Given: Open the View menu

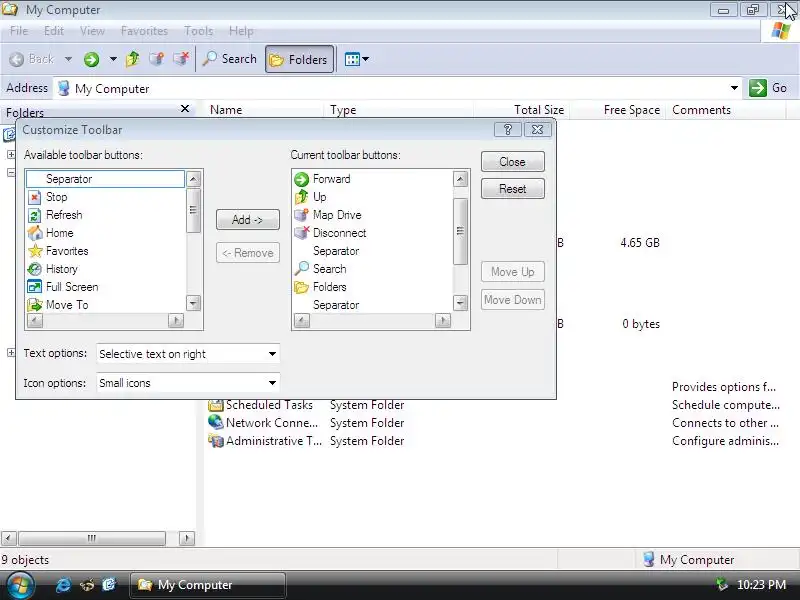Looking at the screenshot, I should tap(92, 31).
